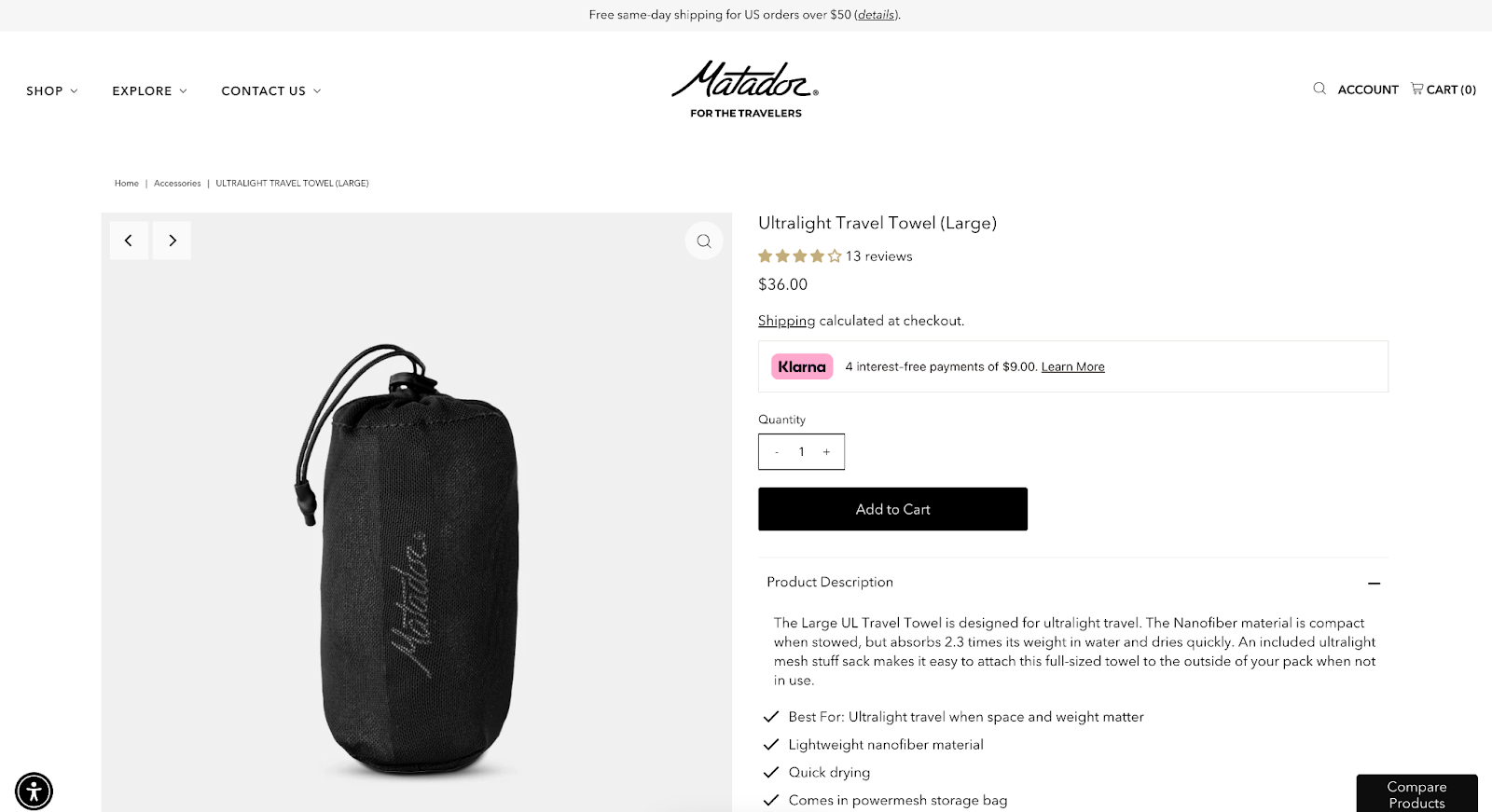Open the image zoom magnifier
This screenshot has width=1492, height=812.
(704, 240)
